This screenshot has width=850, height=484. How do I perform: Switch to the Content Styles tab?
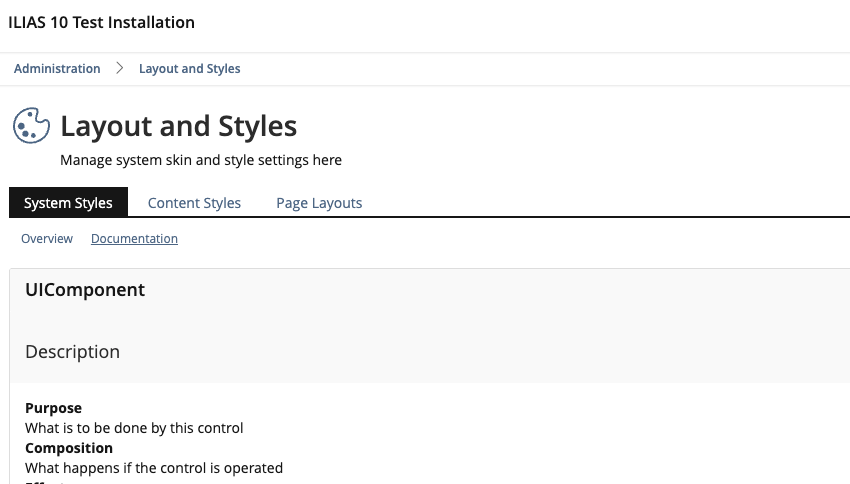tap(194, 203)
